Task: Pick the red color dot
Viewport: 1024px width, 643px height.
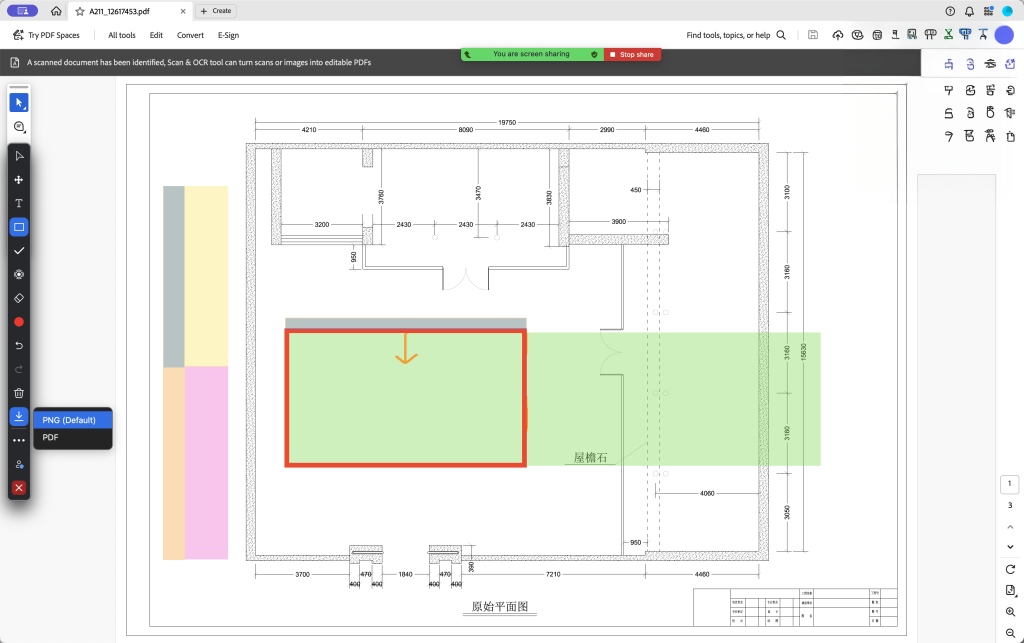Action: pyautogui.click(x=19, y=322)
